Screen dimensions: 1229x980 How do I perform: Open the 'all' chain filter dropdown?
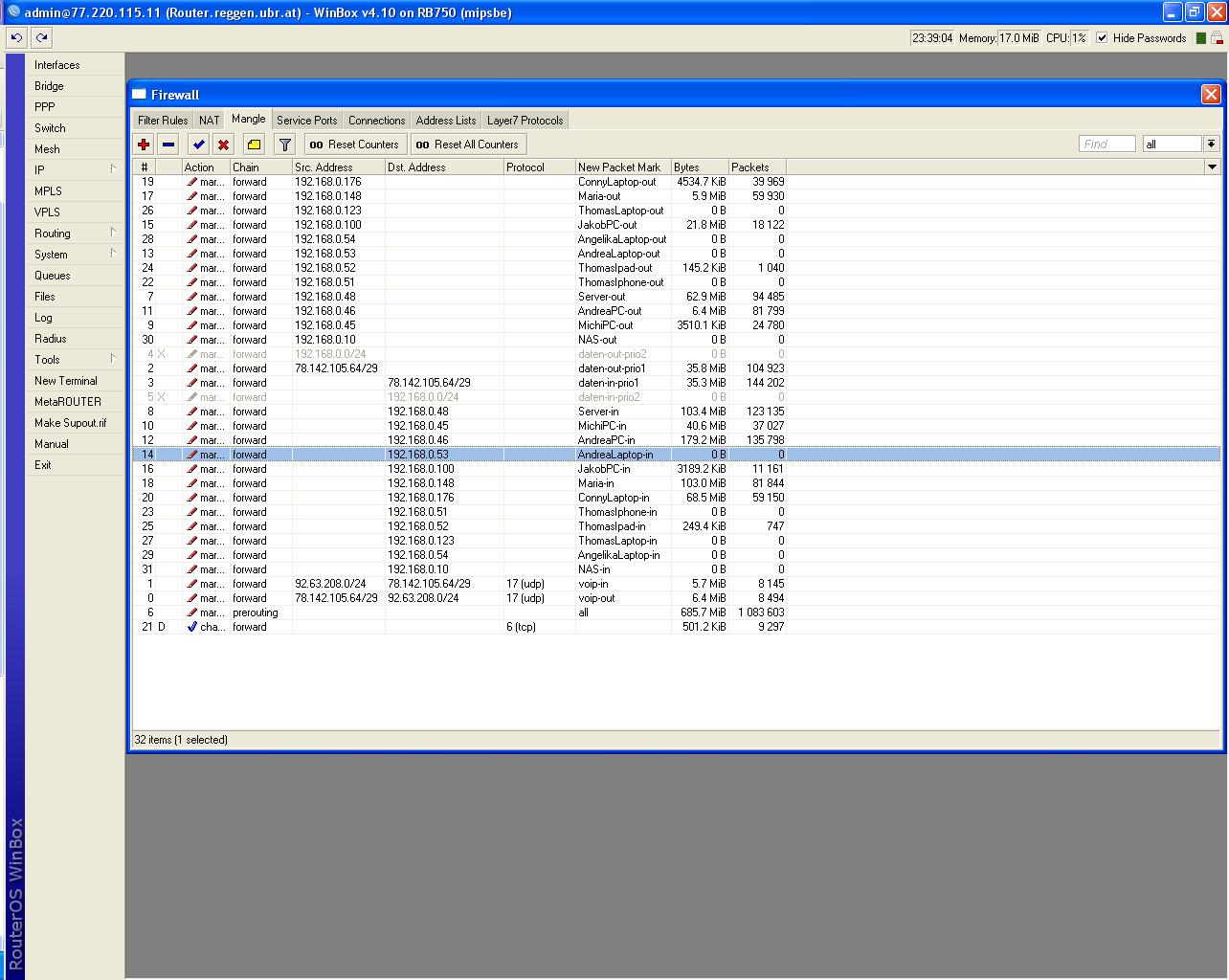pyautogui.click(x=1211, y=144)
